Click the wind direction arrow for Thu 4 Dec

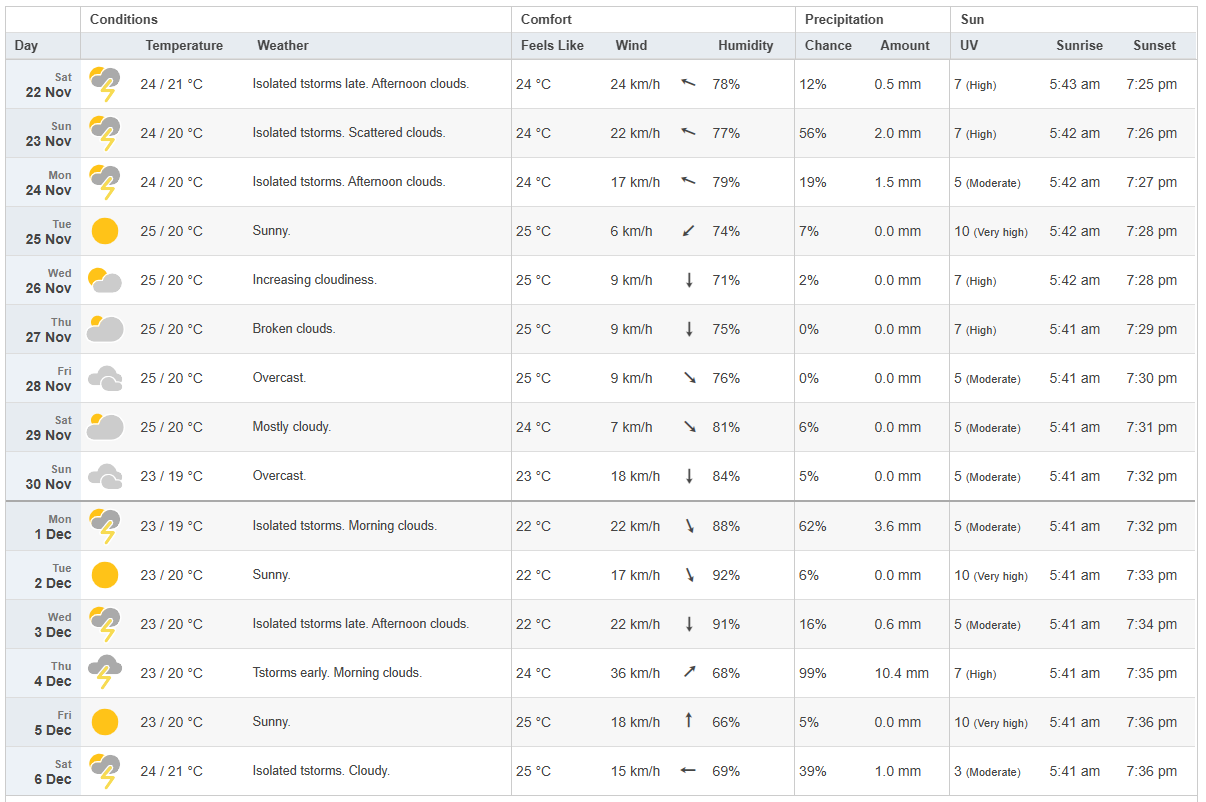pyautogui.click(x=689, y=672)
